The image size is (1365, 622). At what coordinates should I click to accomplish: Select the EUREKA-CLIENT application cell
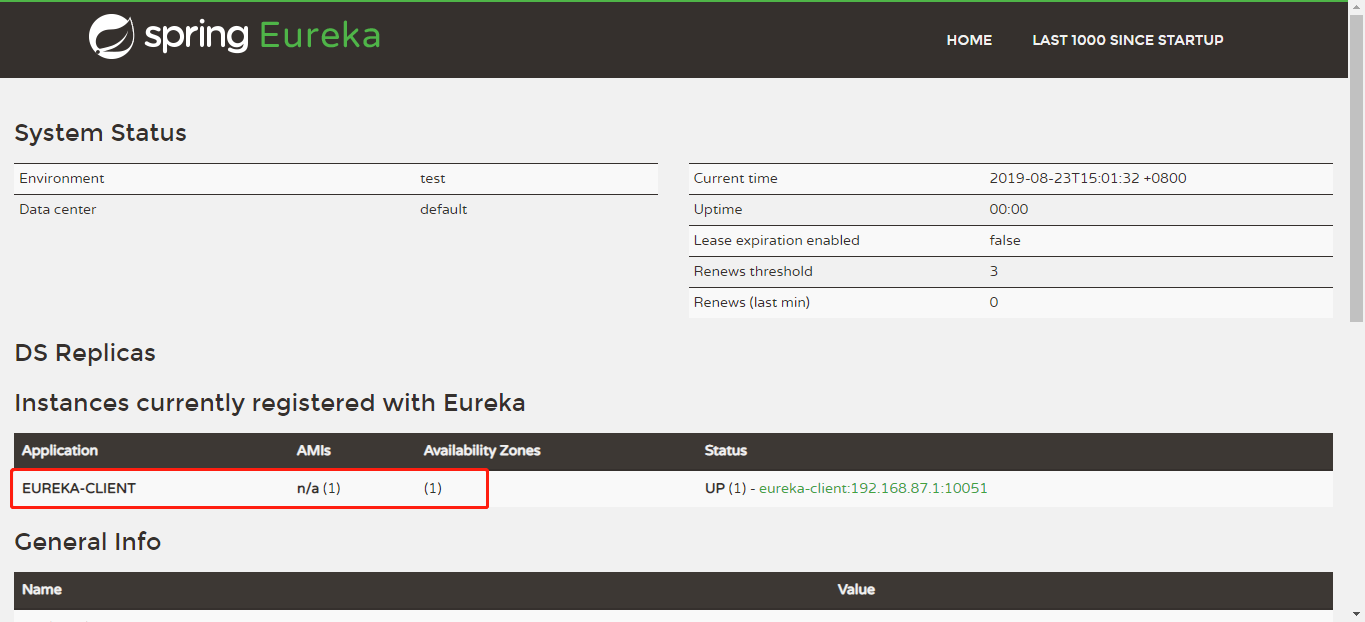pyautogui.click(x=79, y=488)
